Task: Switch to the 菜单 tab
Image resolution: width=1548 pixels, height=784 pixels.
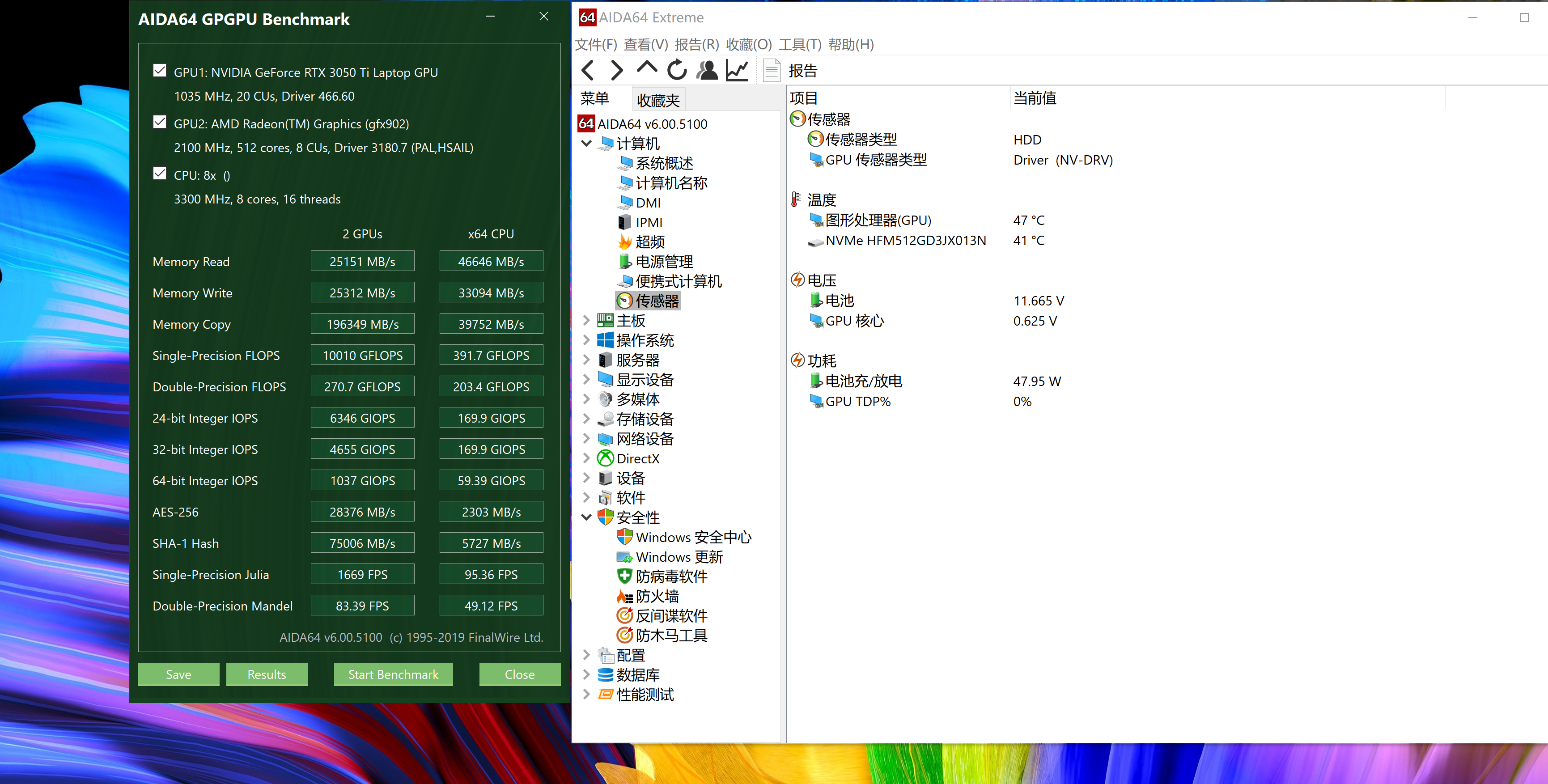Action: coord(595,98)
